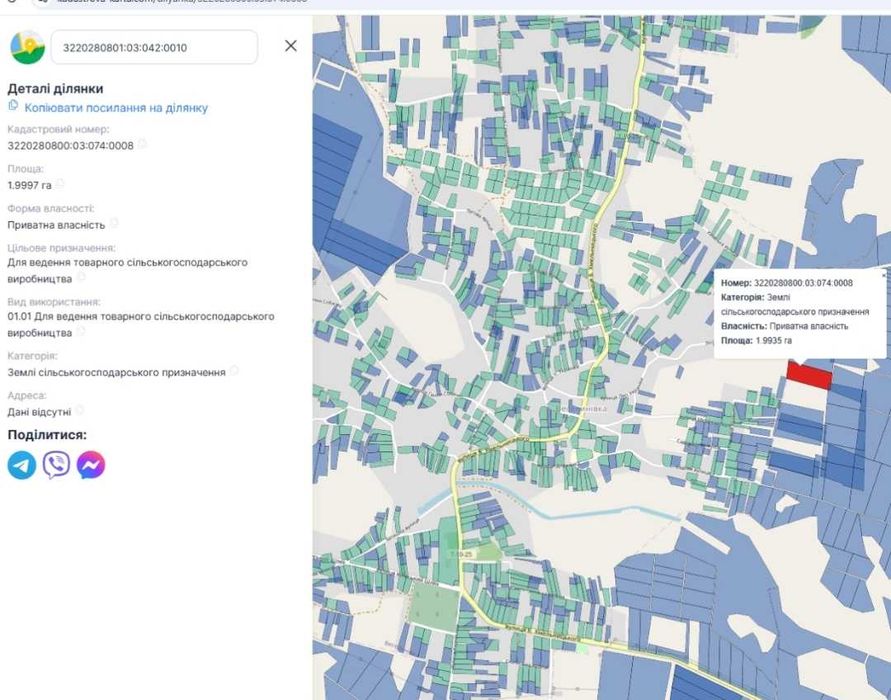Copy the Вид використання value
Screen dimensions: 891x700
(x=81, y=331)
